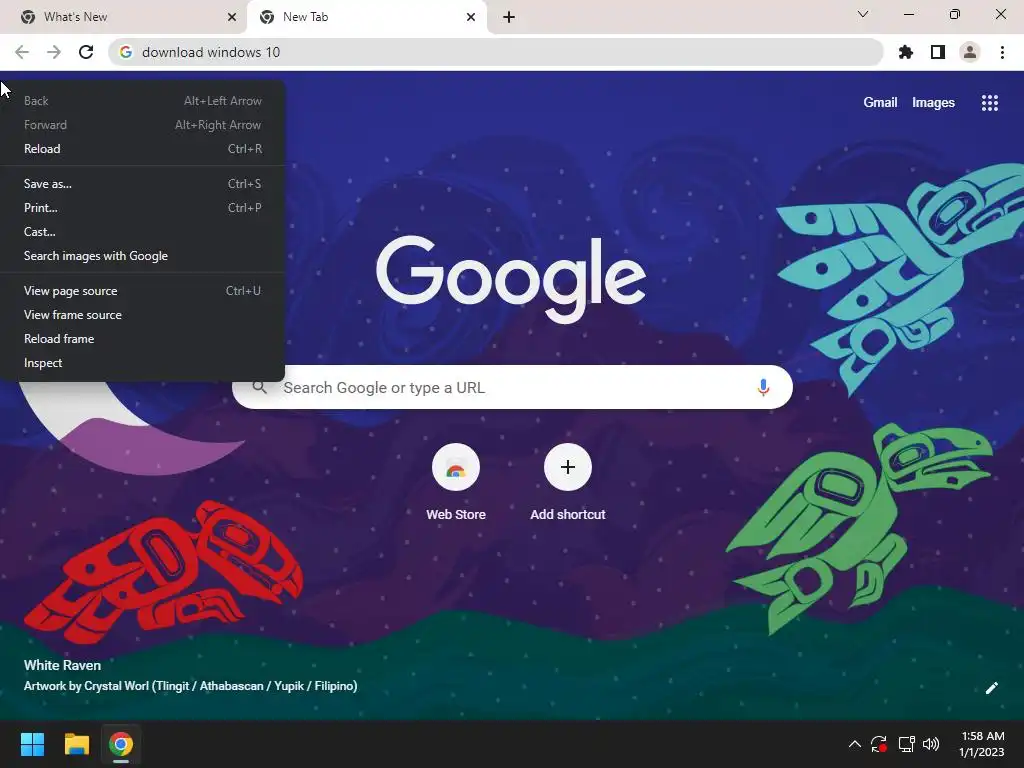The image size is (1024, 768).
Task: Close the New Tab tab
Action: tap(471, 17)
